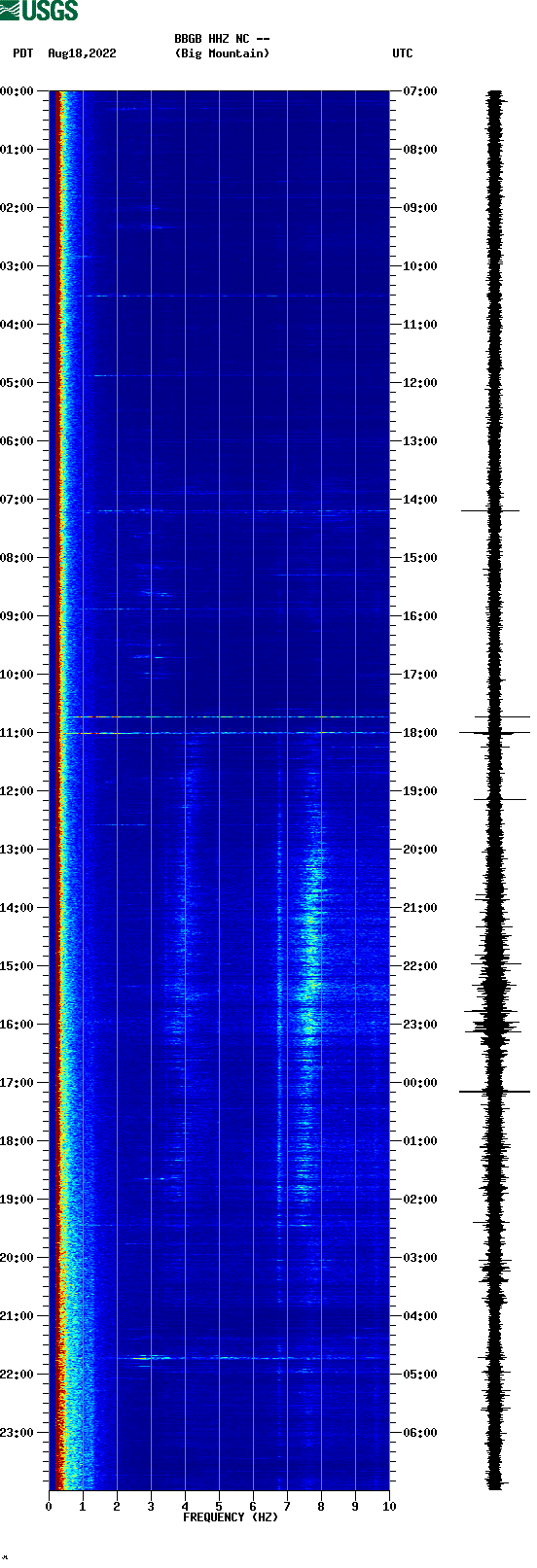Click the '07:00' UTC time label

pyautogui.click(x=420, y=91)
